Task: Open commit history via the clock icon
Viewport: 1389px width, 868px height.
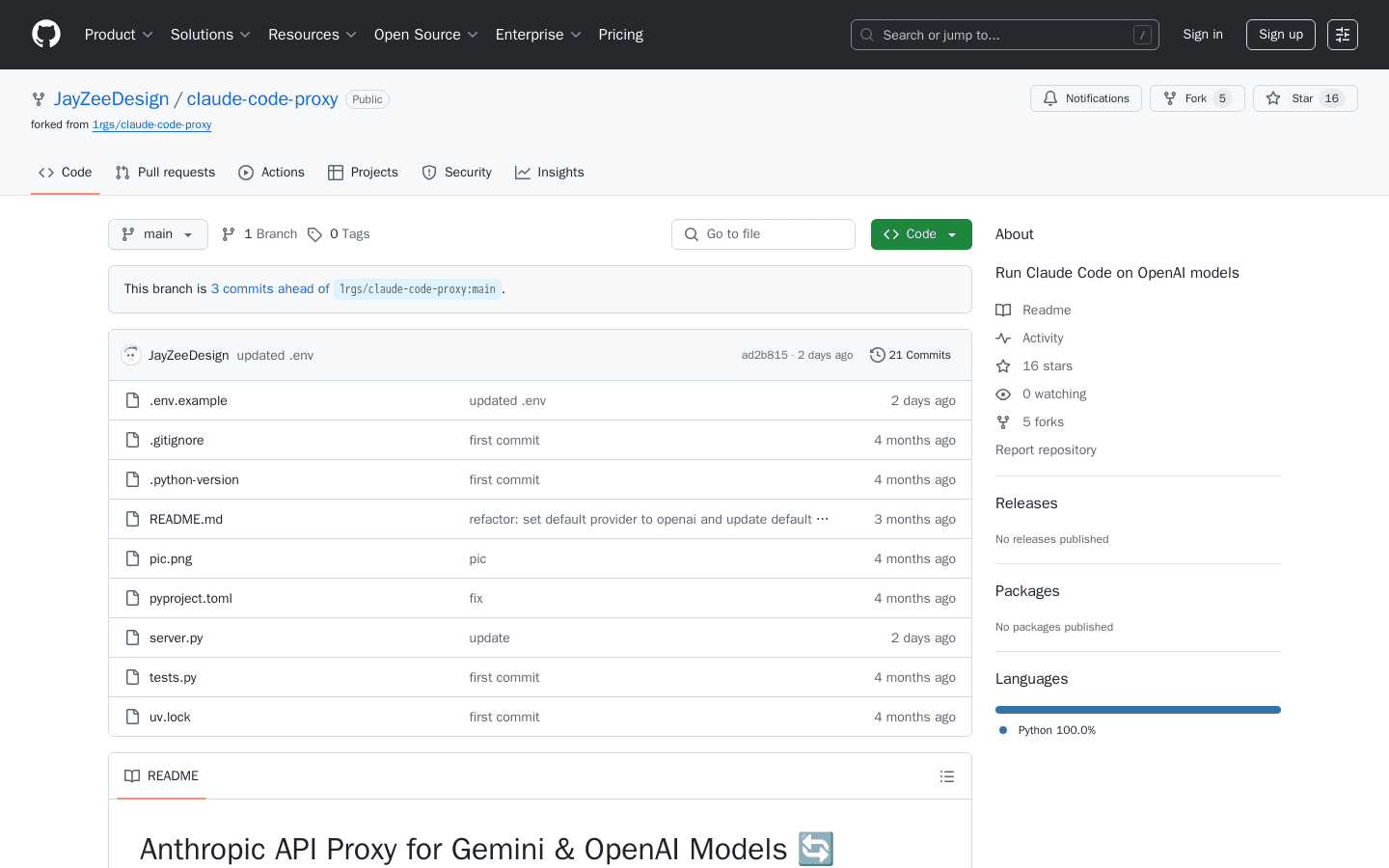Action: 877,354
